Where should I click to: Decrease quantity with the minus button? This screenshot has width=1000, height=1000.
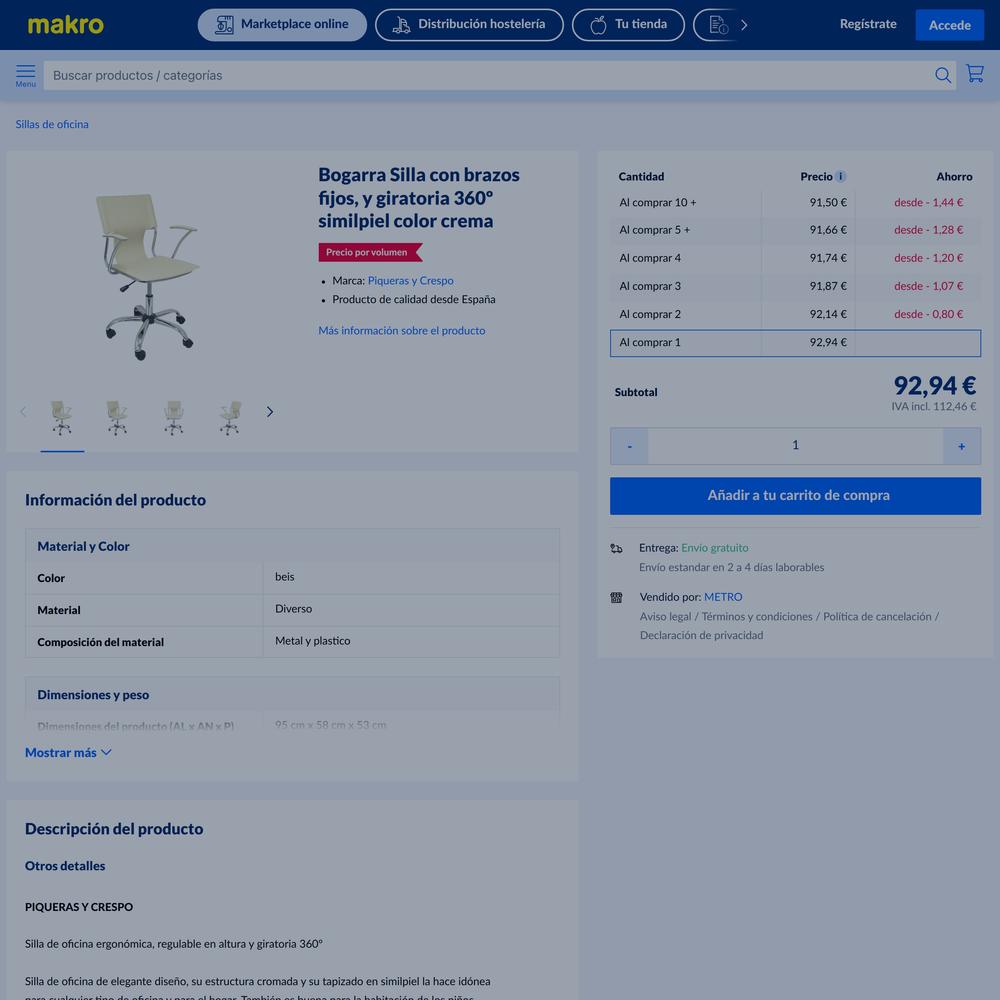point(629,446)
